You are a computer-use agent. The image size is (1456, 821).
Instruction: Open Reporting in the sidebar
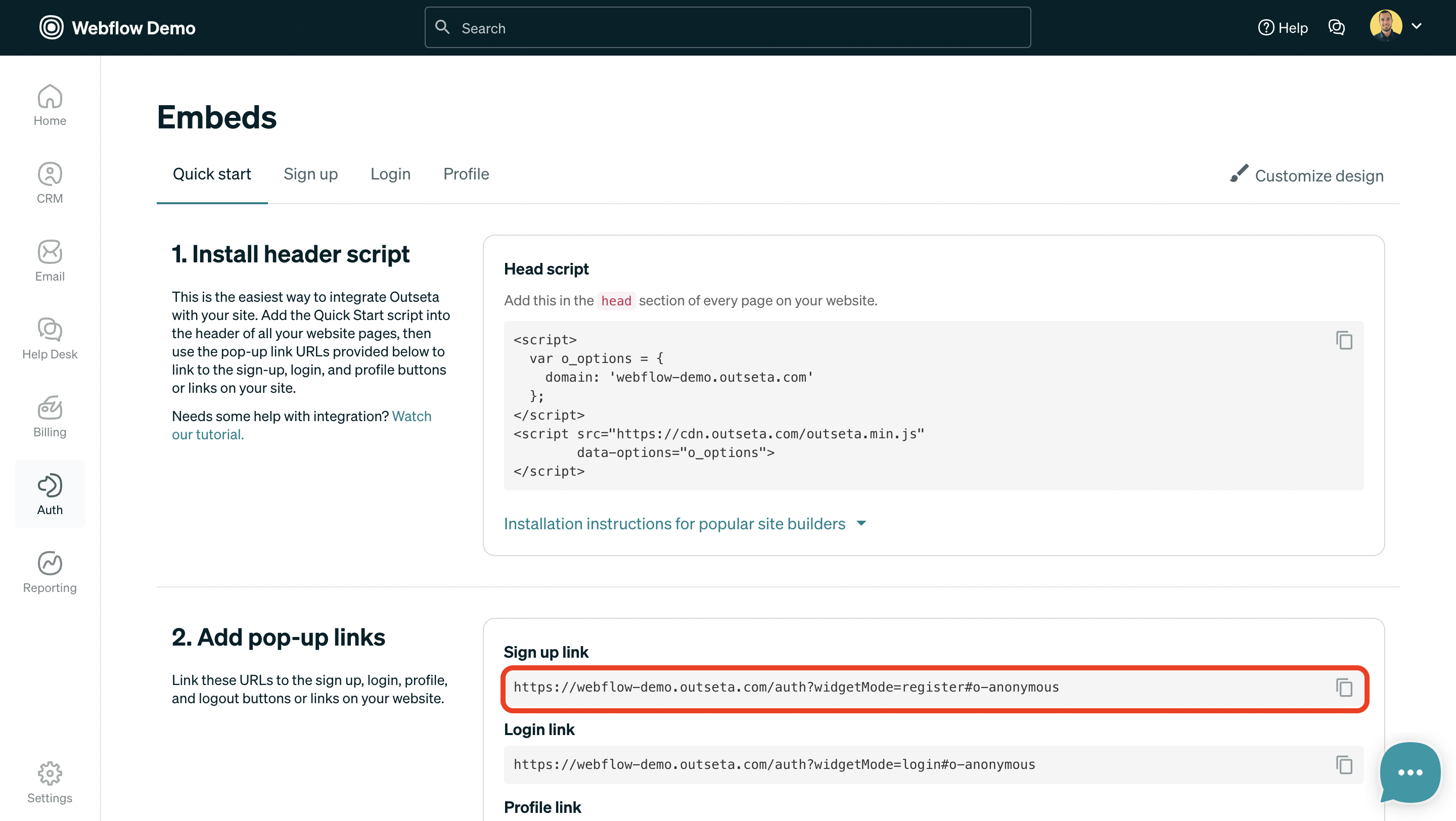click(x=50, y=572)
